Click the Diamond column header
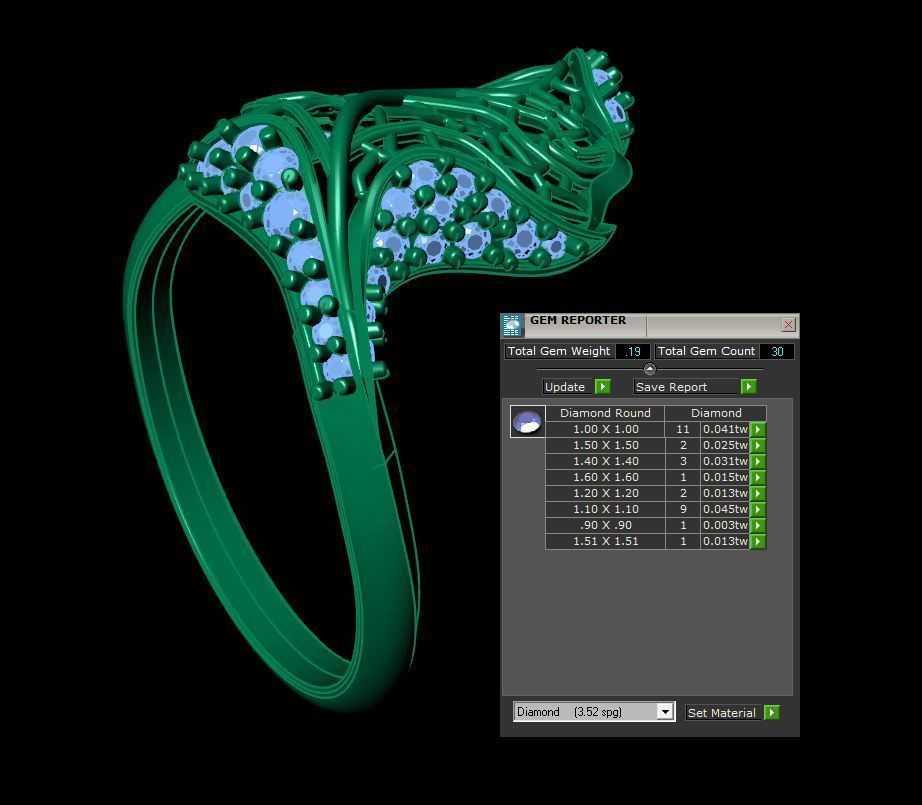 tap(716, 413)
